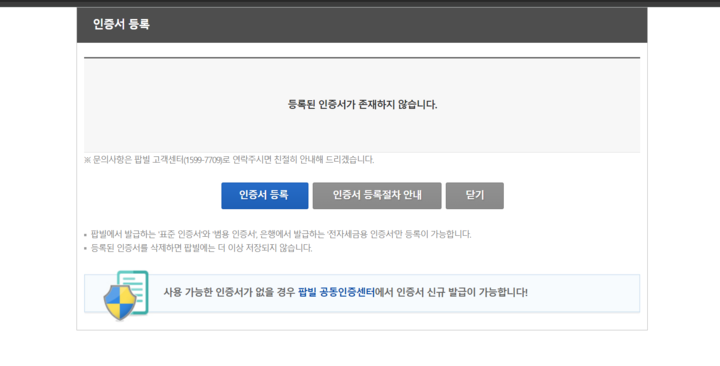Follow the 팝빌 공통인증센터 link
The image size is (720, 366).
(337, 293)
